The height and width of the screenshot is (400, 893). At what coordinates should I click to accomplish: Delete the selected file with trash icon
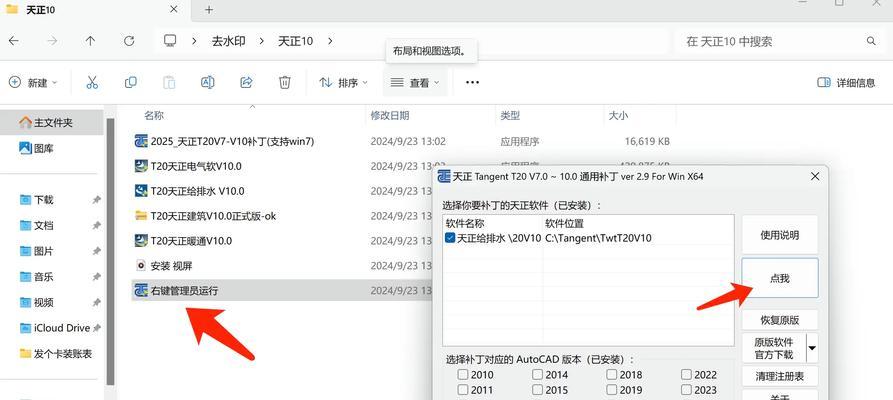pos(285,83)
